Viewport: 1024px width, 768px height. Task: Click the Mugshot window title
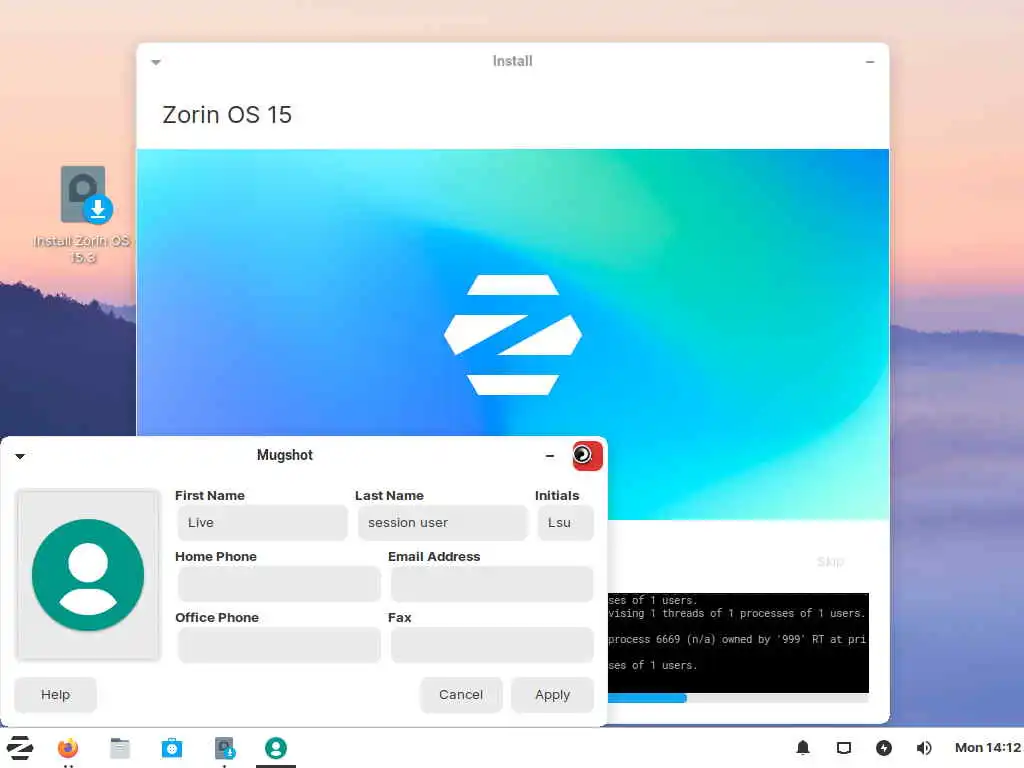coord(285,455)
